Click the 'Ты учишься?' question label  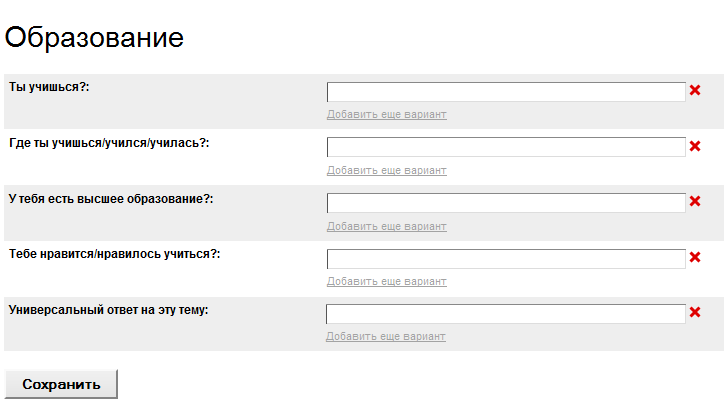click(x=50, y=88)
